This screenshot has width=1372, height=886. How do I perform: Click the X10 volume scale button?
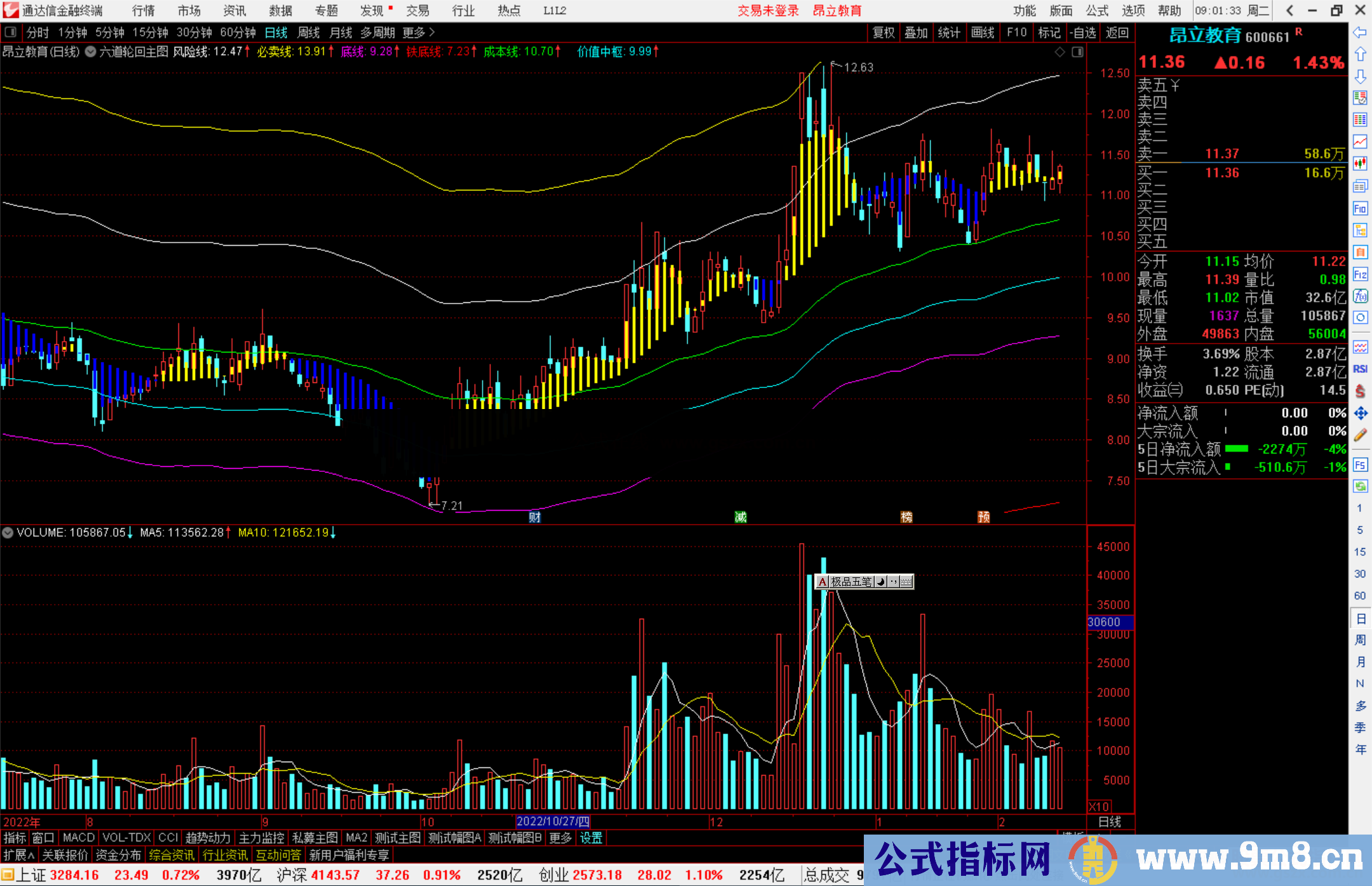coord(1100,806)
